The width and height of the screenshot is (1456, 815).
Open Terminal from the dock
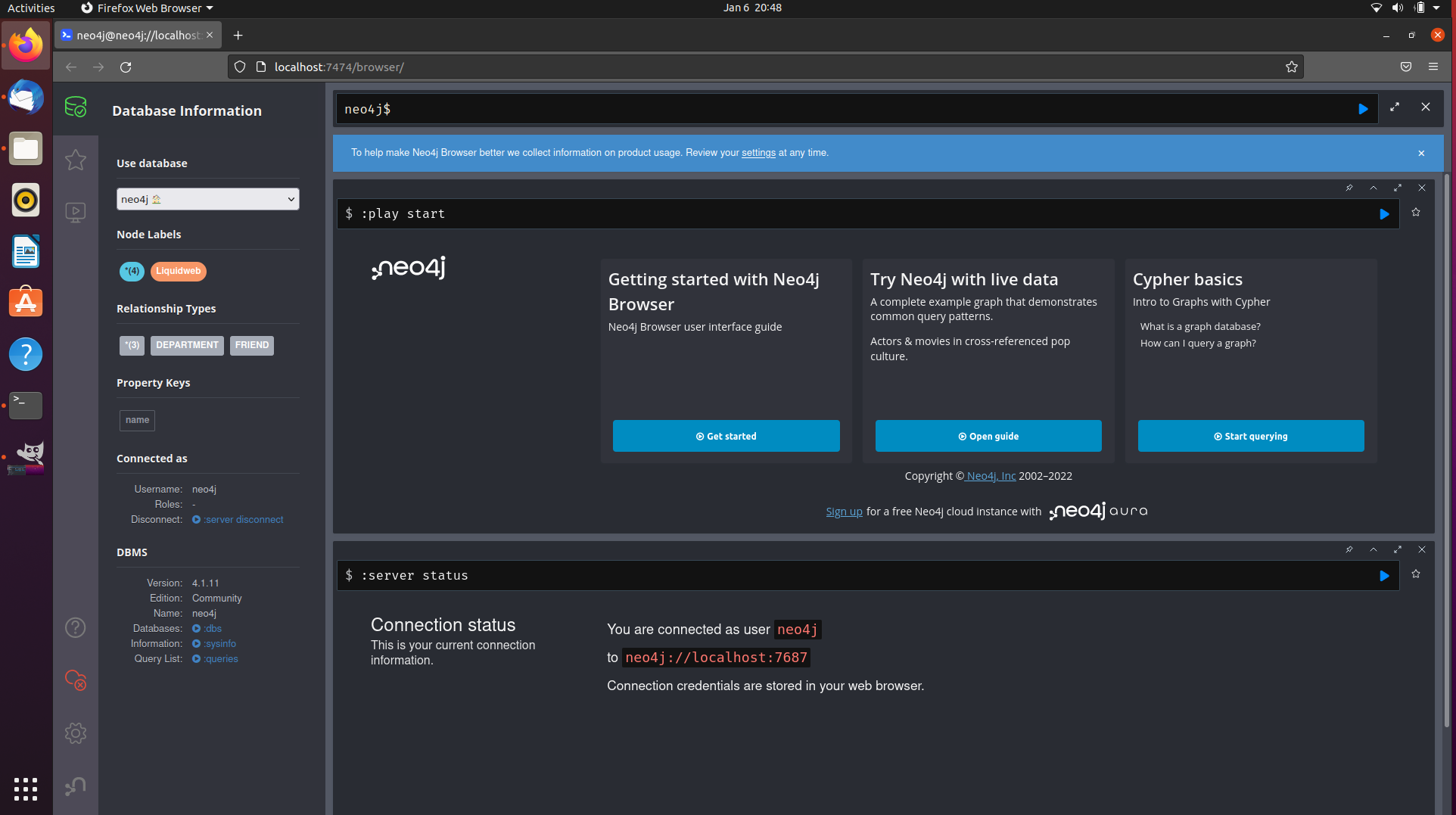click(26, 406)
